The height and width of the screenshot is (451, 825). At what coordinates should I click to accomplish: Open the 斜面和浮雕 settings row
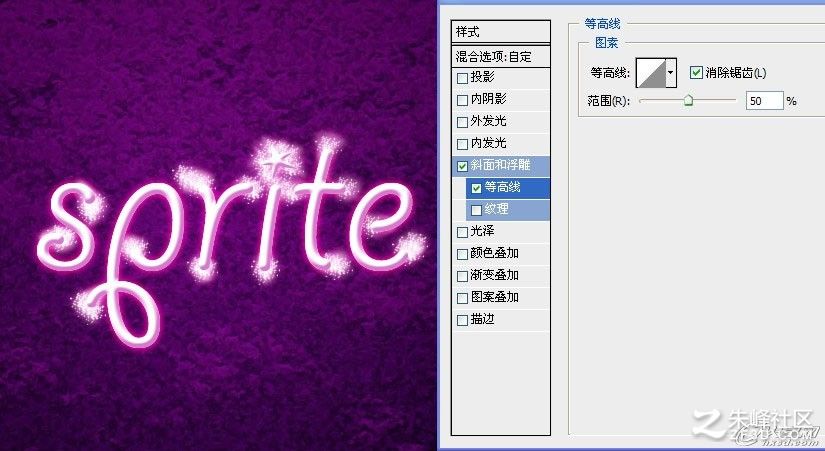(x=501, y=166)
